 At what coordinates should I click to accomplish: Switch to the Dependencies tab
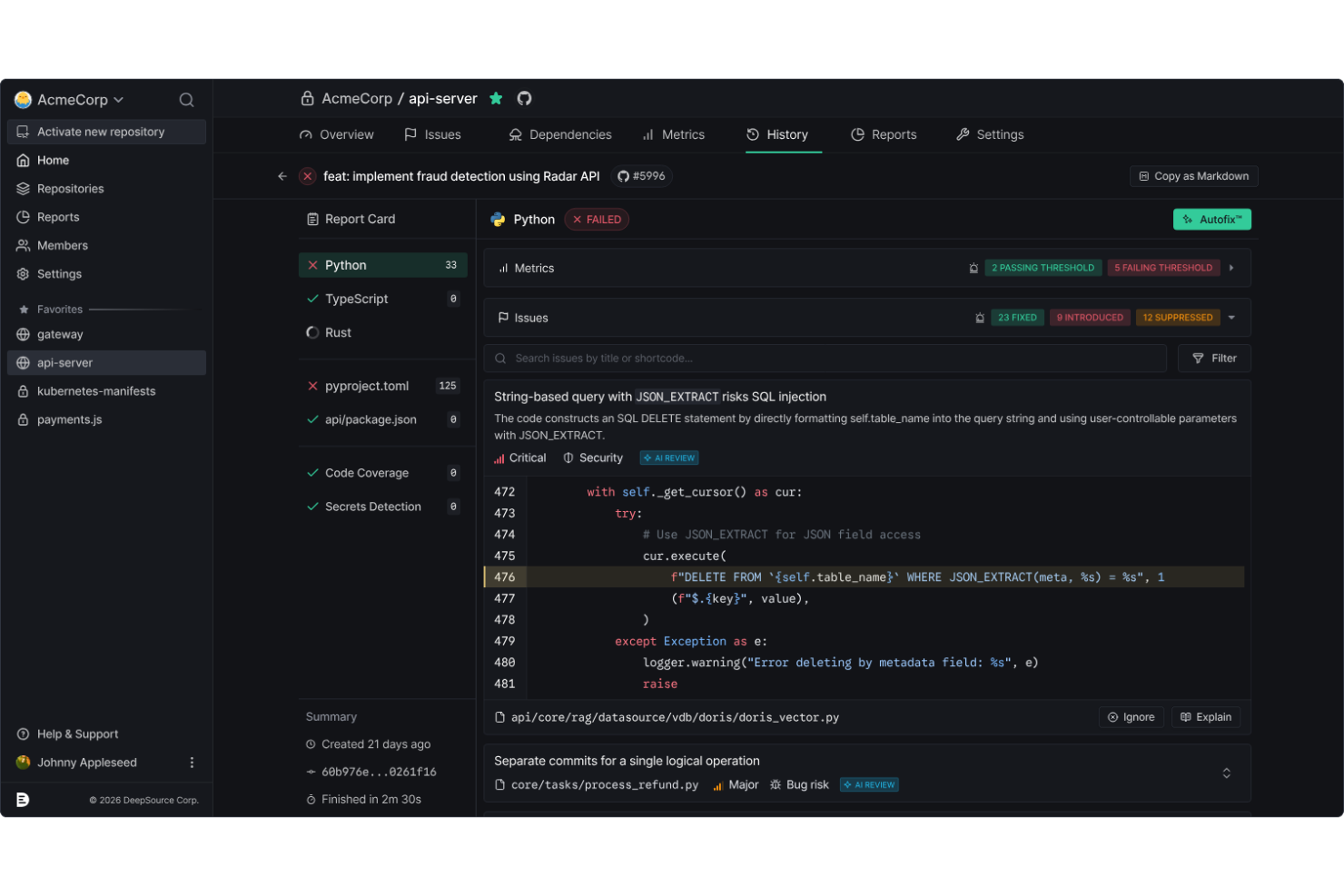560,134
